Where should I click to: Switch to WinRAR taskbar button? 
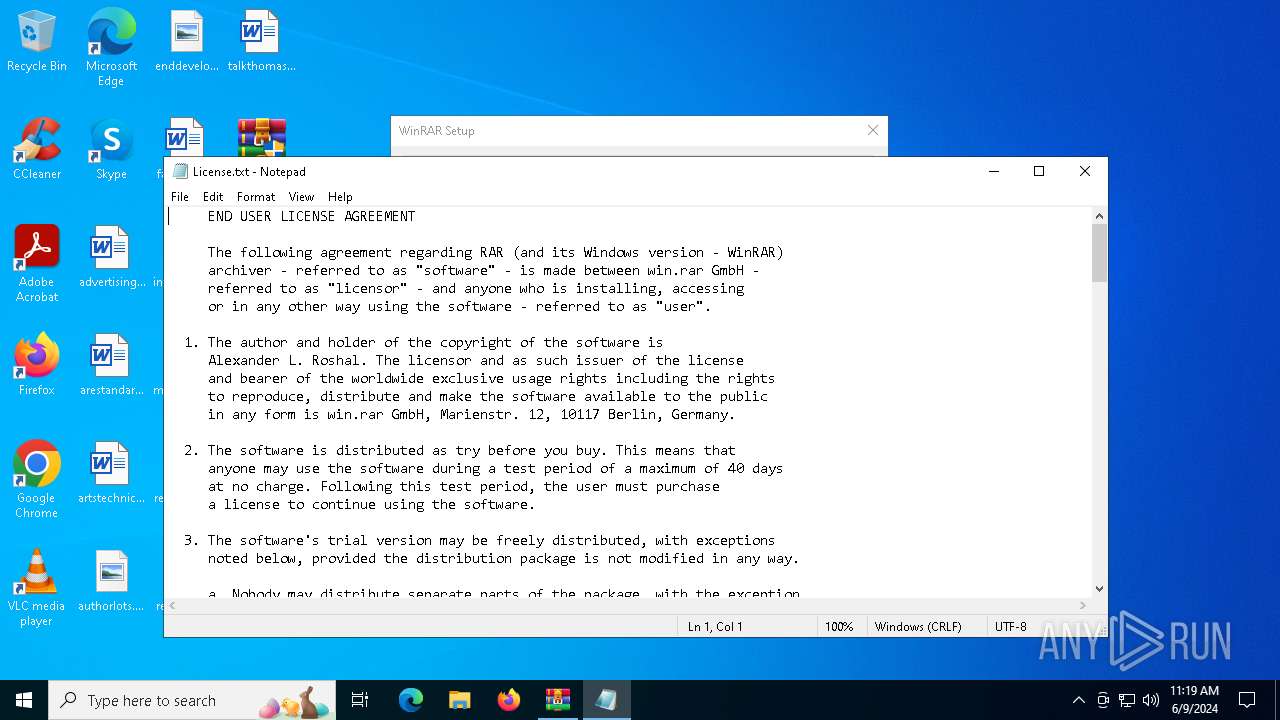point(557,700)
